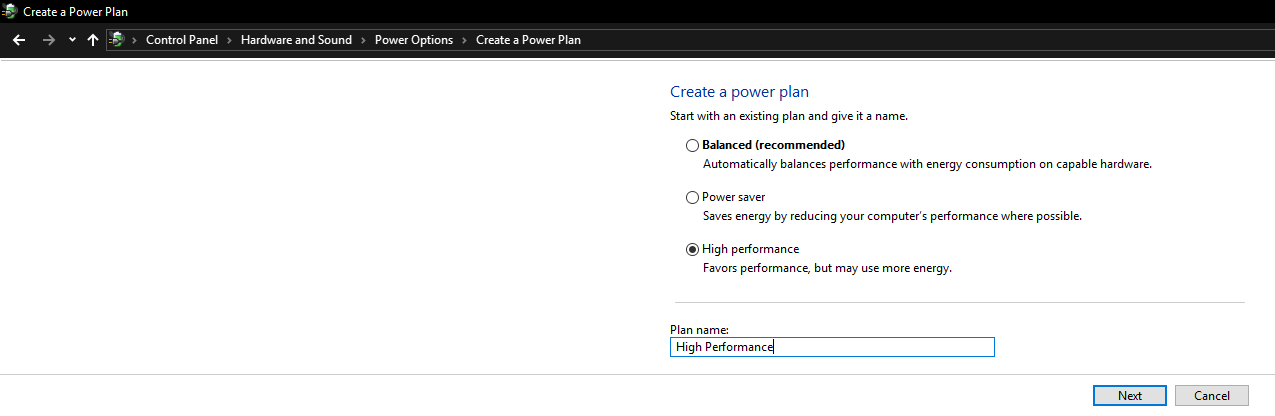
Task: Choose the Power saver radio button
Action: coord(692,197)
